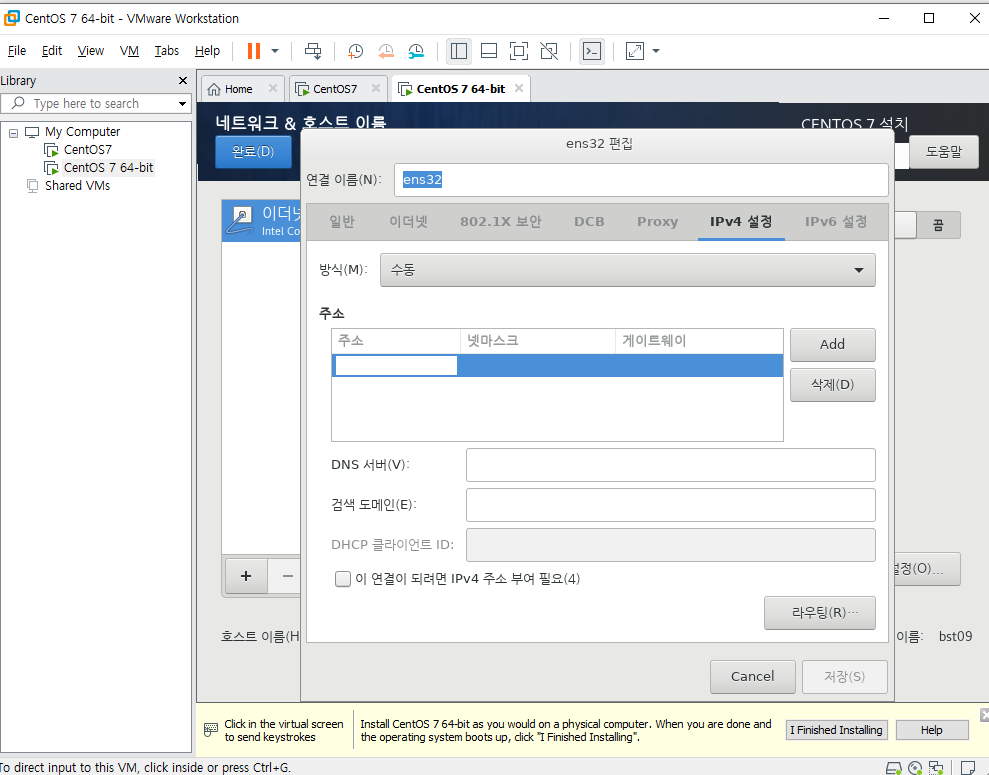Click the Cancel button
Image resolution: width=989 pixels, height=775 pixels.
(752, 677)
